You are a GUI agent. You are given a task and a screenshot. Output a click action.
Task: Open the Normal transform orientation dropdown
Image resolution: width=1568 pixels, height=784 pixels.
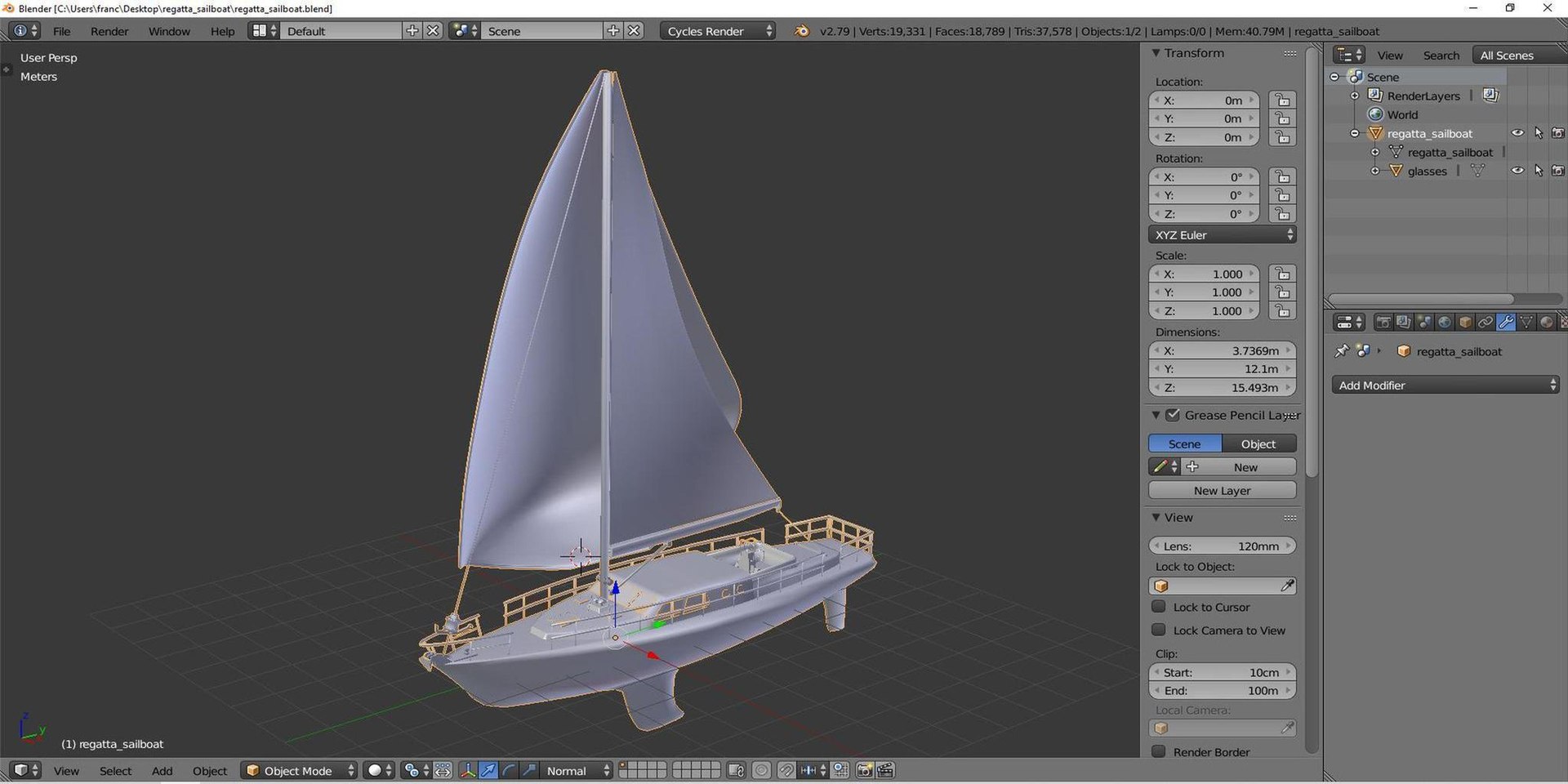click(577, 770)
